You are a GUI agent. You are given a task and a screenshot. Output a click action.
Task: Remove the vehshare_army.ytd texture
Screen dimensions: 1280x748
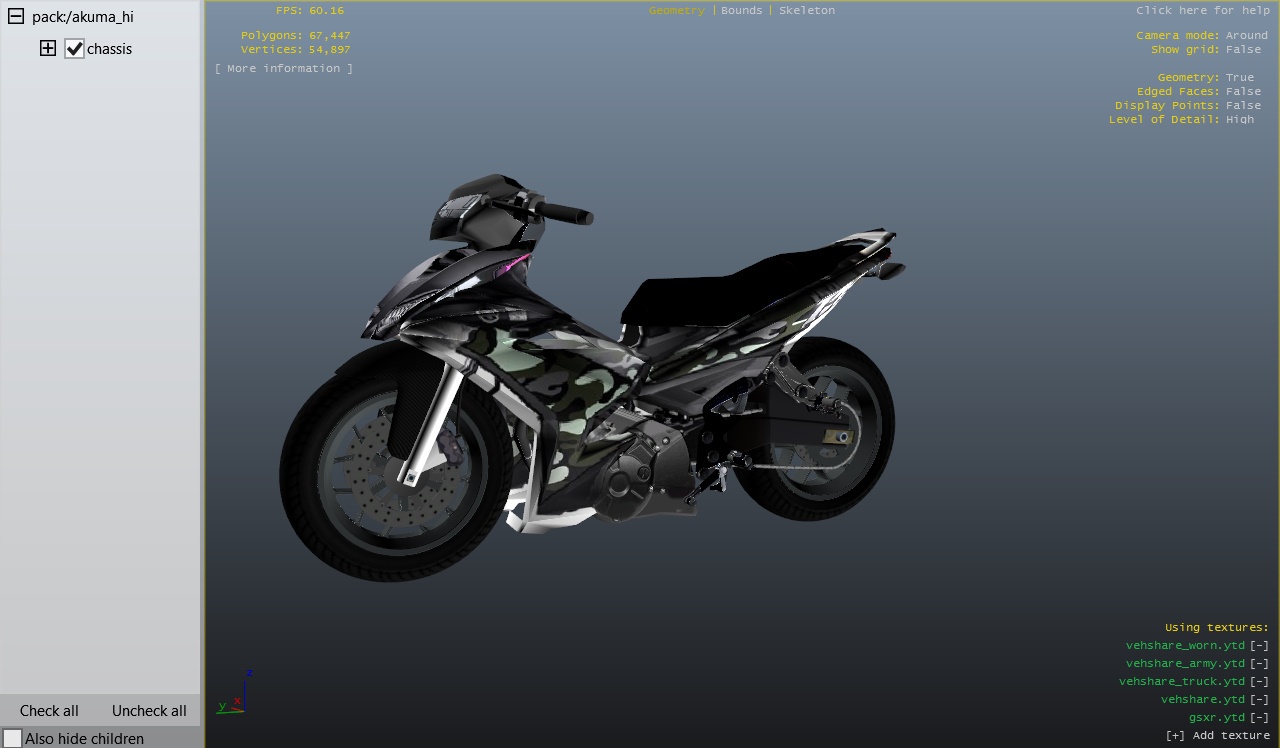1259,663
